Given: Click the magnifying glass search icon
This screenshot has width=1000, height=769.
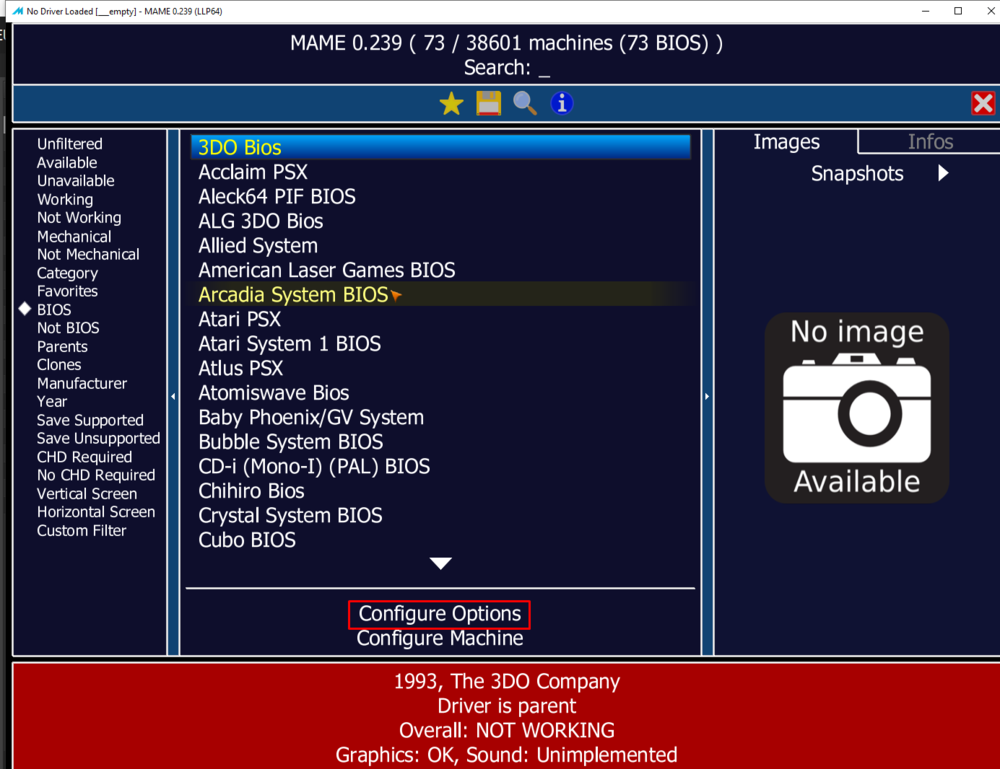Looking at the screenshot, I should point(525,103).
